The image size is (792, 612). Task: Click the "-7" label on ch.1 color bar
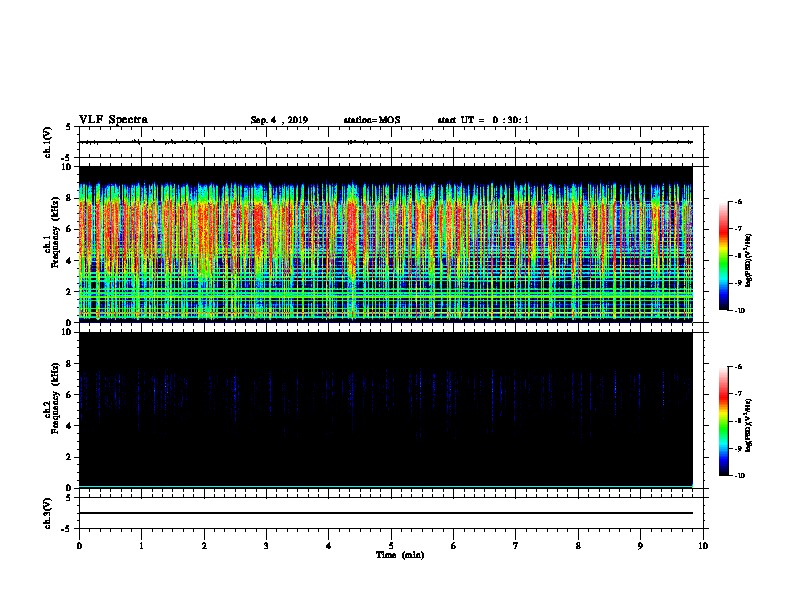click(x=738, y=229)
